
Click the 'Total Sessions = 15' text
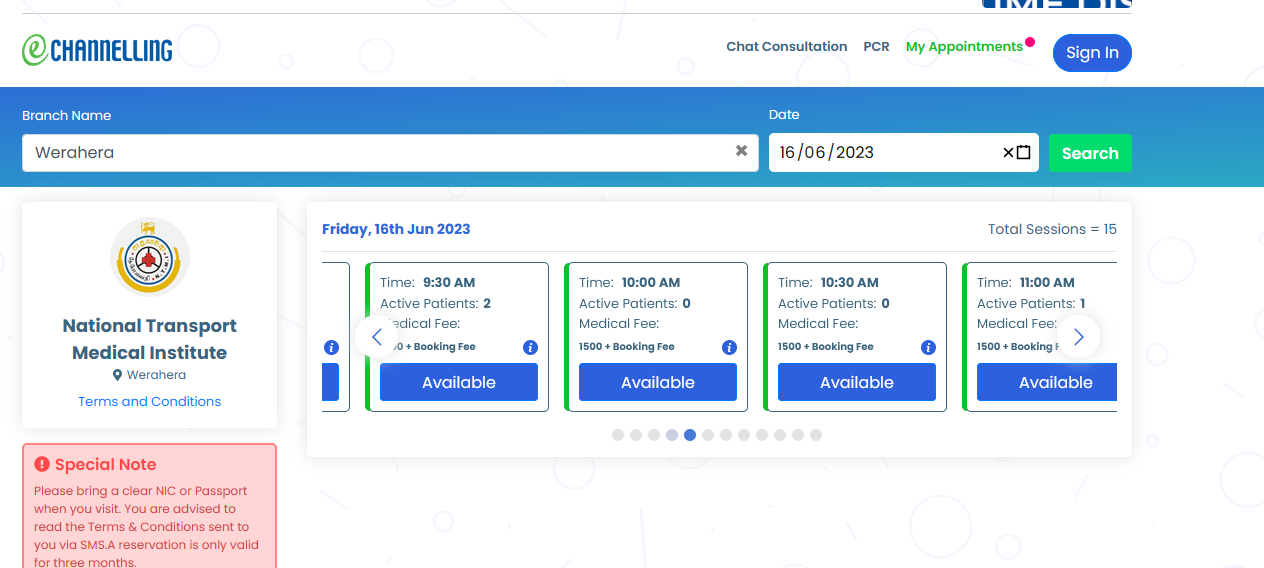(x=1052, y=229)
